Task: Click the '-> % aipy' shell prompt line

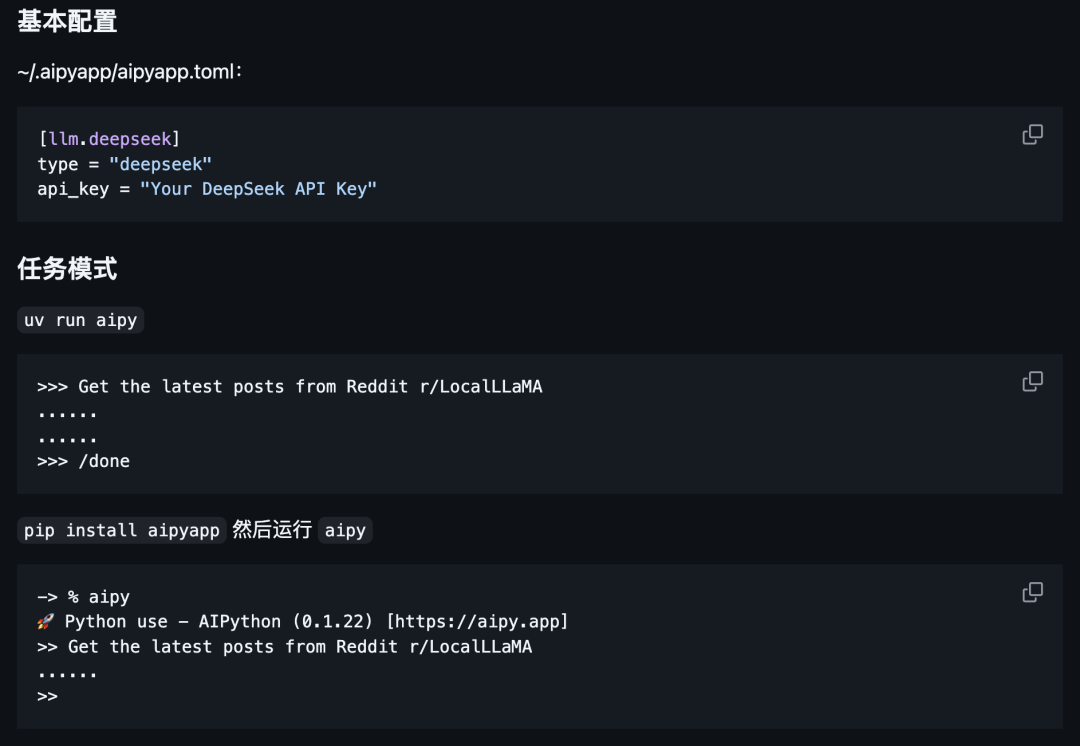Action: pyautogui.click(x=83, y=597)
